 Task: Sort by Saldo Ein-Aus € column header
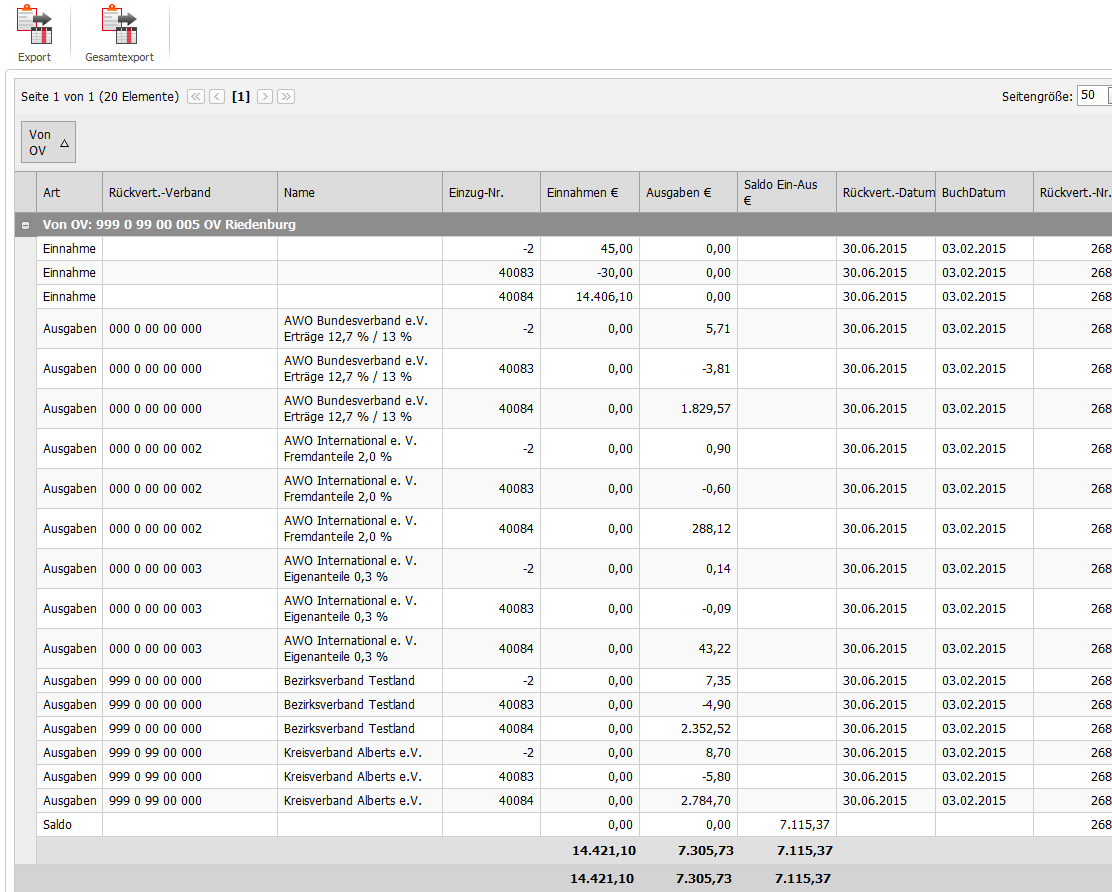[x=787, y=192]
